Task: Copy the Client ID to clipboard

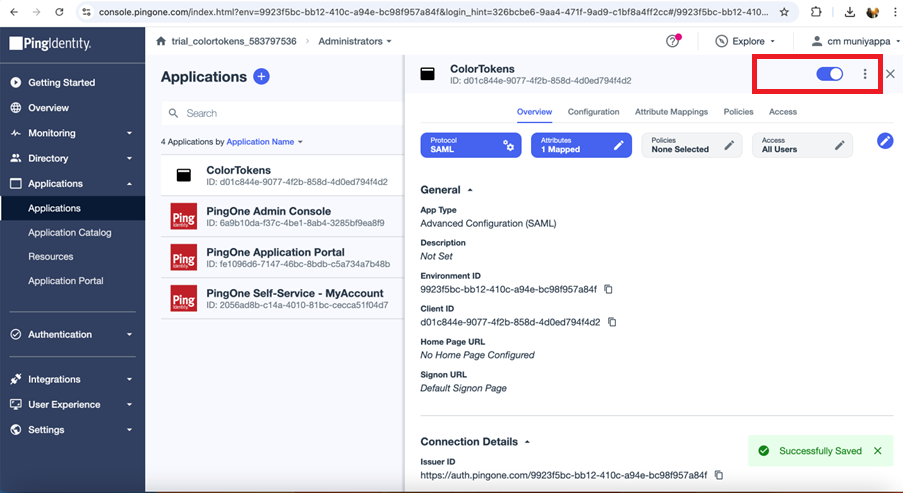Action: [x=612, y=322]
